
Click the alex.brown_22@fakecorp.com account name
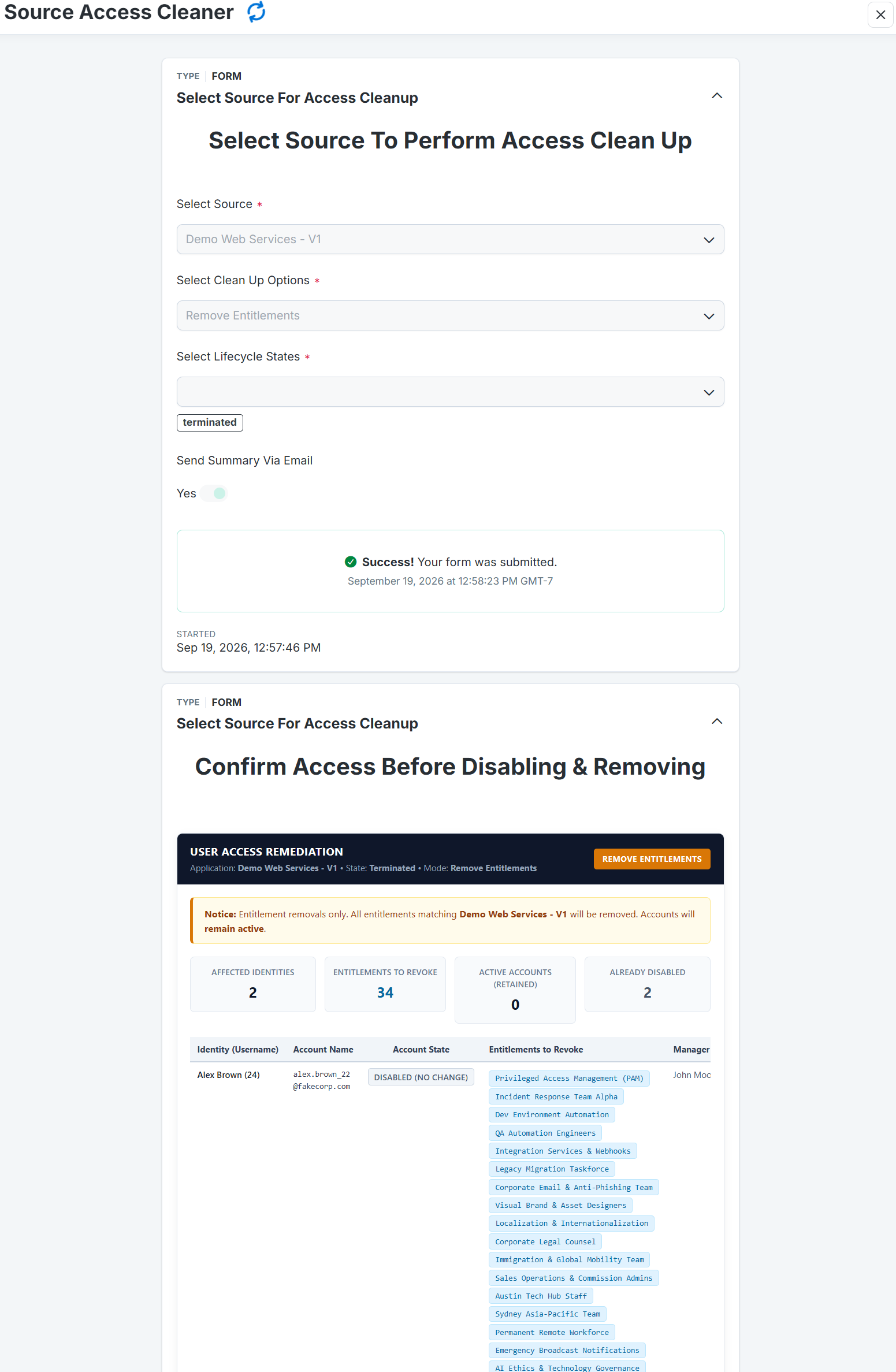pyautogui.click(x=321, y=1080)
